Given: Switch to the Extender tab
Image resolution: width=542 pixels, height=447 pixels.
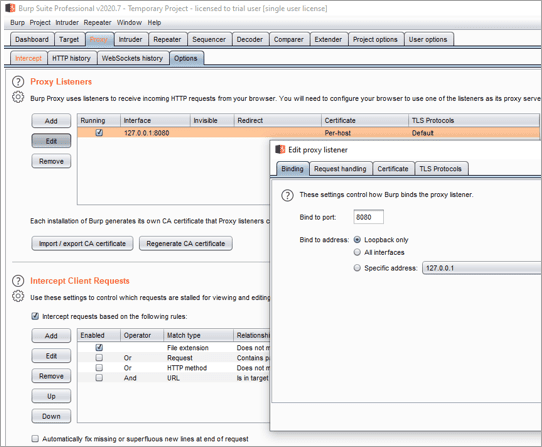Looking at the screenshot, I should click(328, 39).
